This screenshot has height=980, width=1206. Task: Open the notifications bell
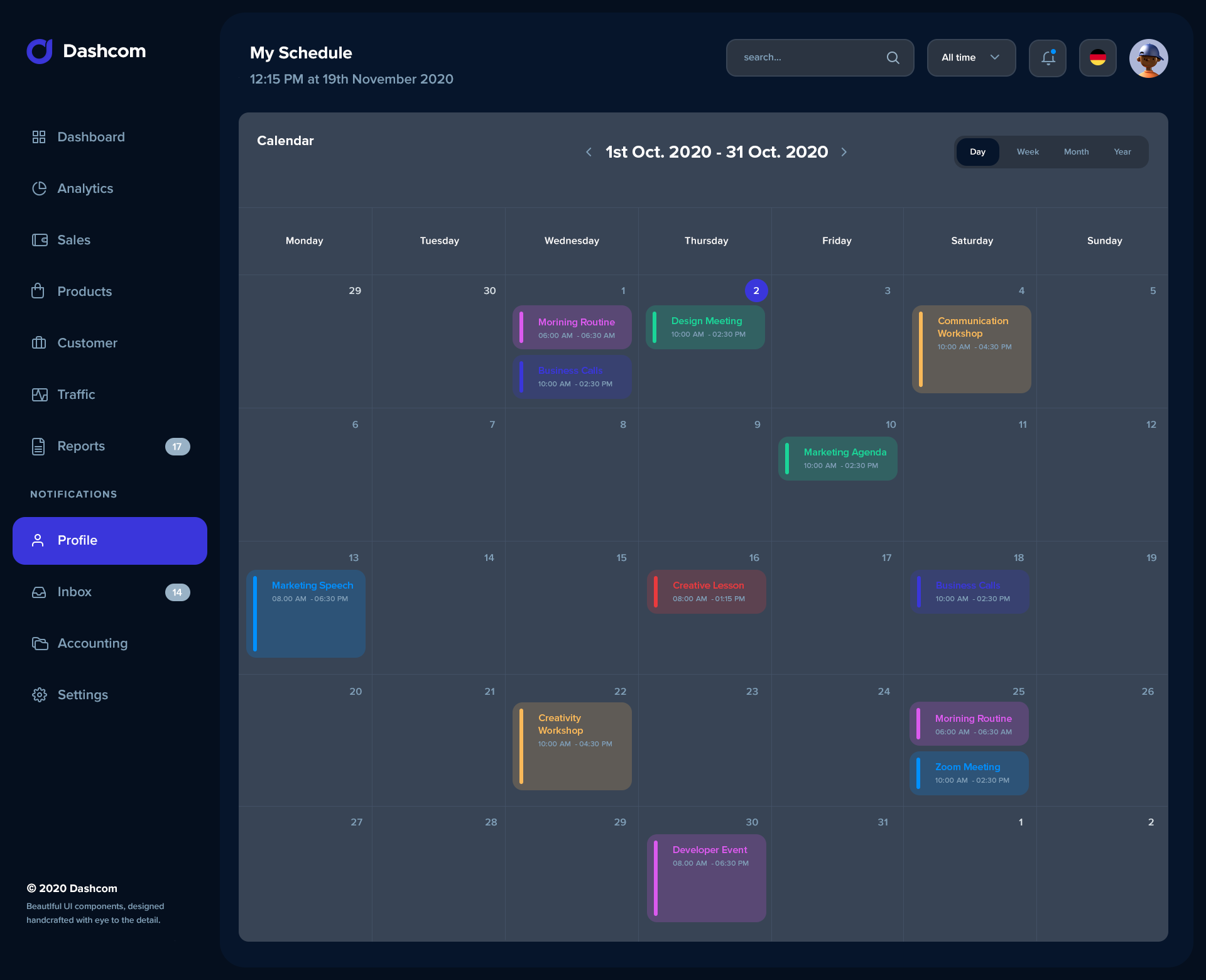click(x=1047, y=58)
